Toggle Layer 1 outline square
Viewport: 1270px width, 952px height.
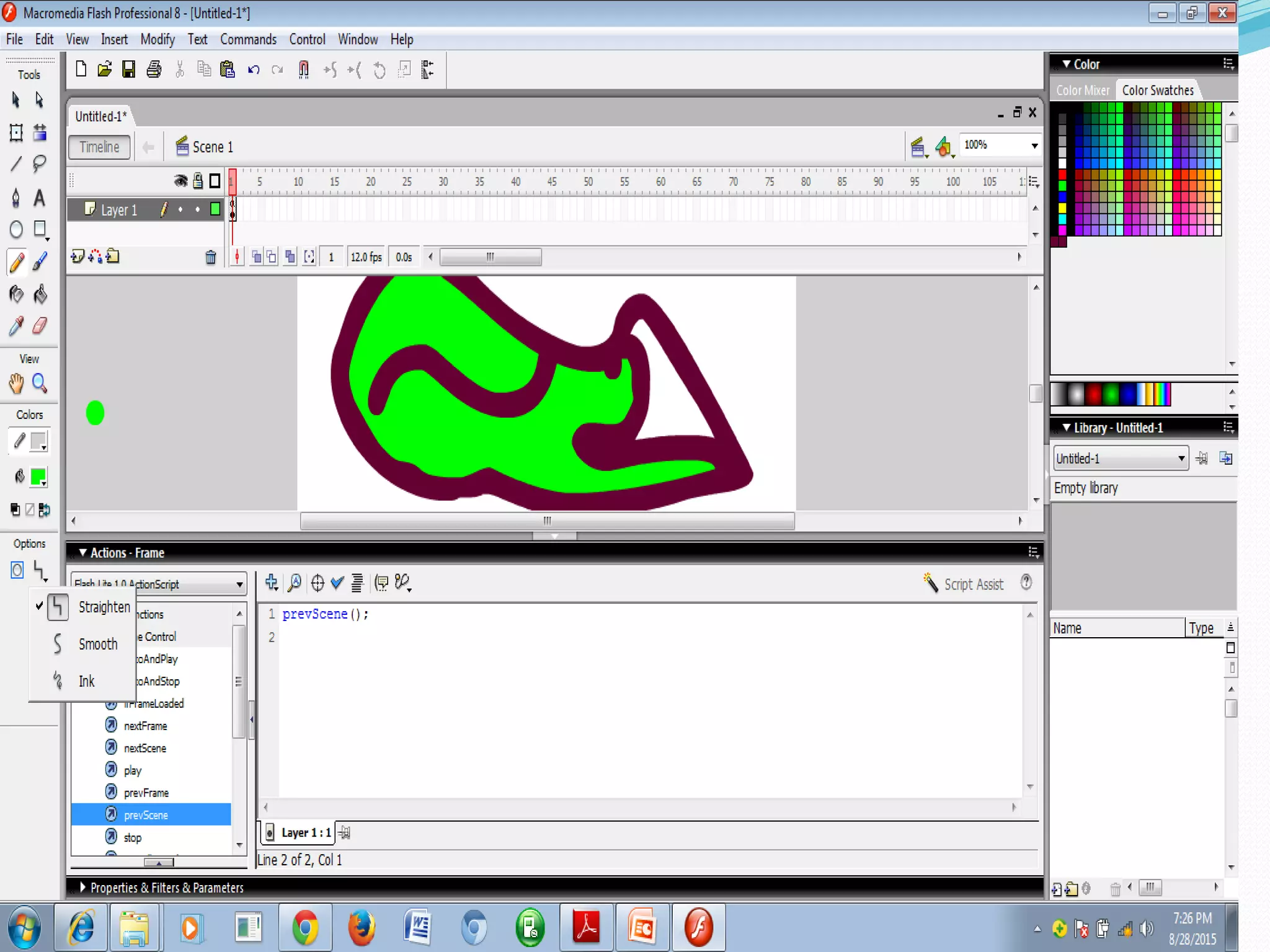click(x=215, y=209)
